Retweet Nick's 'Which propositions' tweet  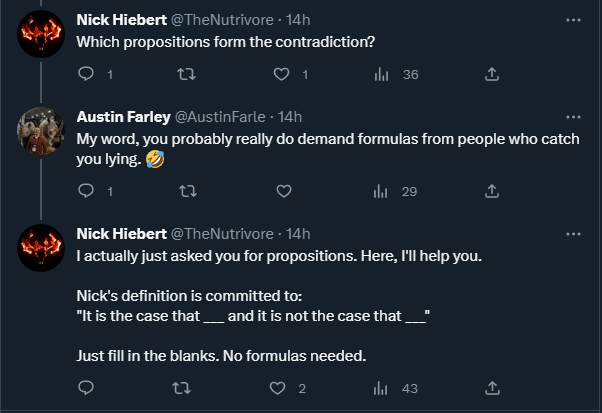(185, 74)
